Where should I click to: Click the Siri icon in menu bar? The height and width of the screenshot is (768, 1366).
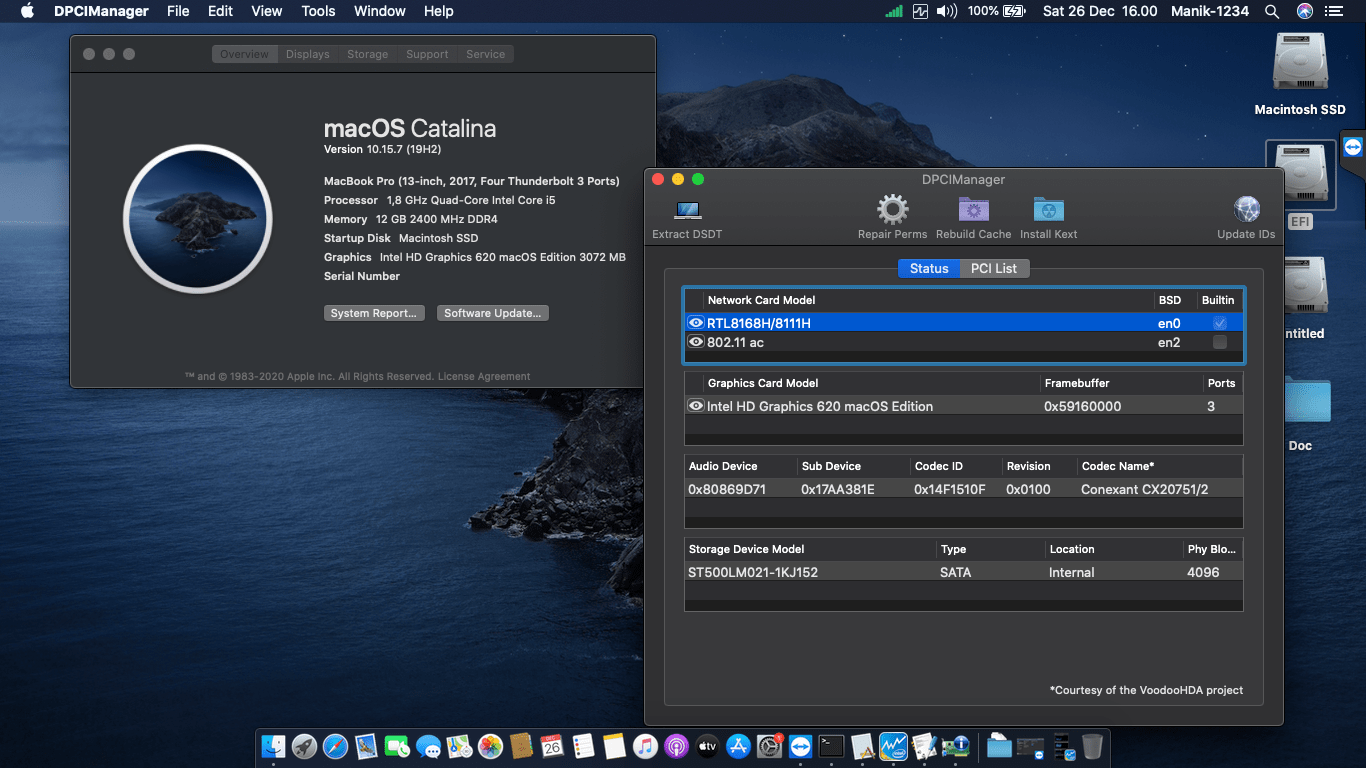(x=1305, y=11)
